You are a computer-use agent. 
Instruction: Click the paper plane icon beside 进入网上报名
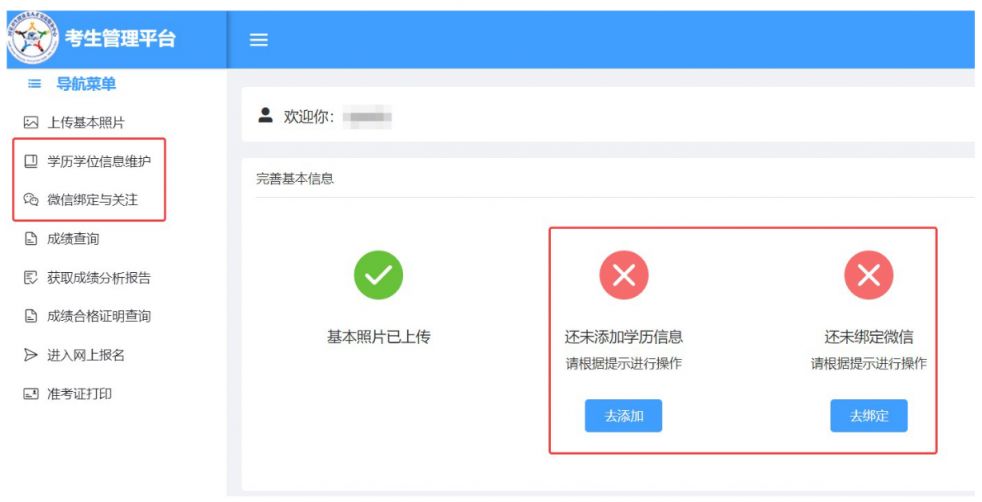[x=31, y=355]
